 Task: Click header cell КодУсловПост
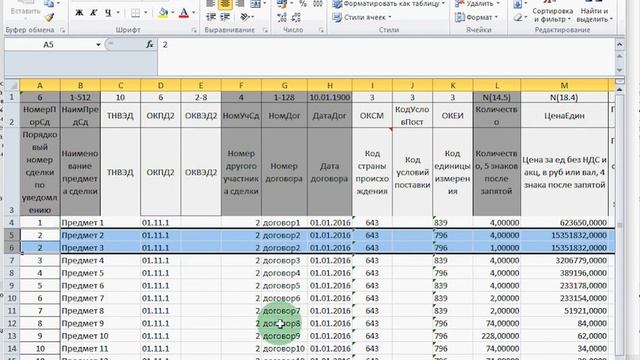coord(412,116)
